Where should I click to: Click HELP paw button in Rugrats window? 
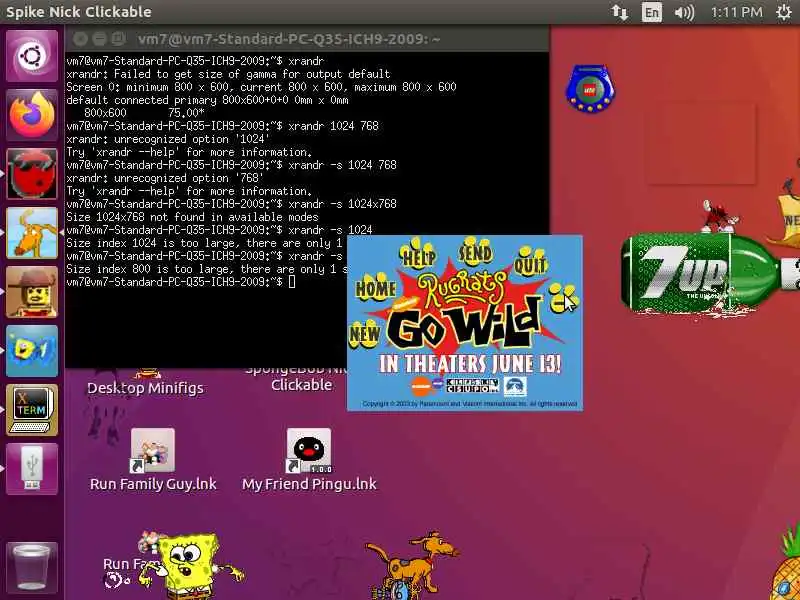point(418,253)
